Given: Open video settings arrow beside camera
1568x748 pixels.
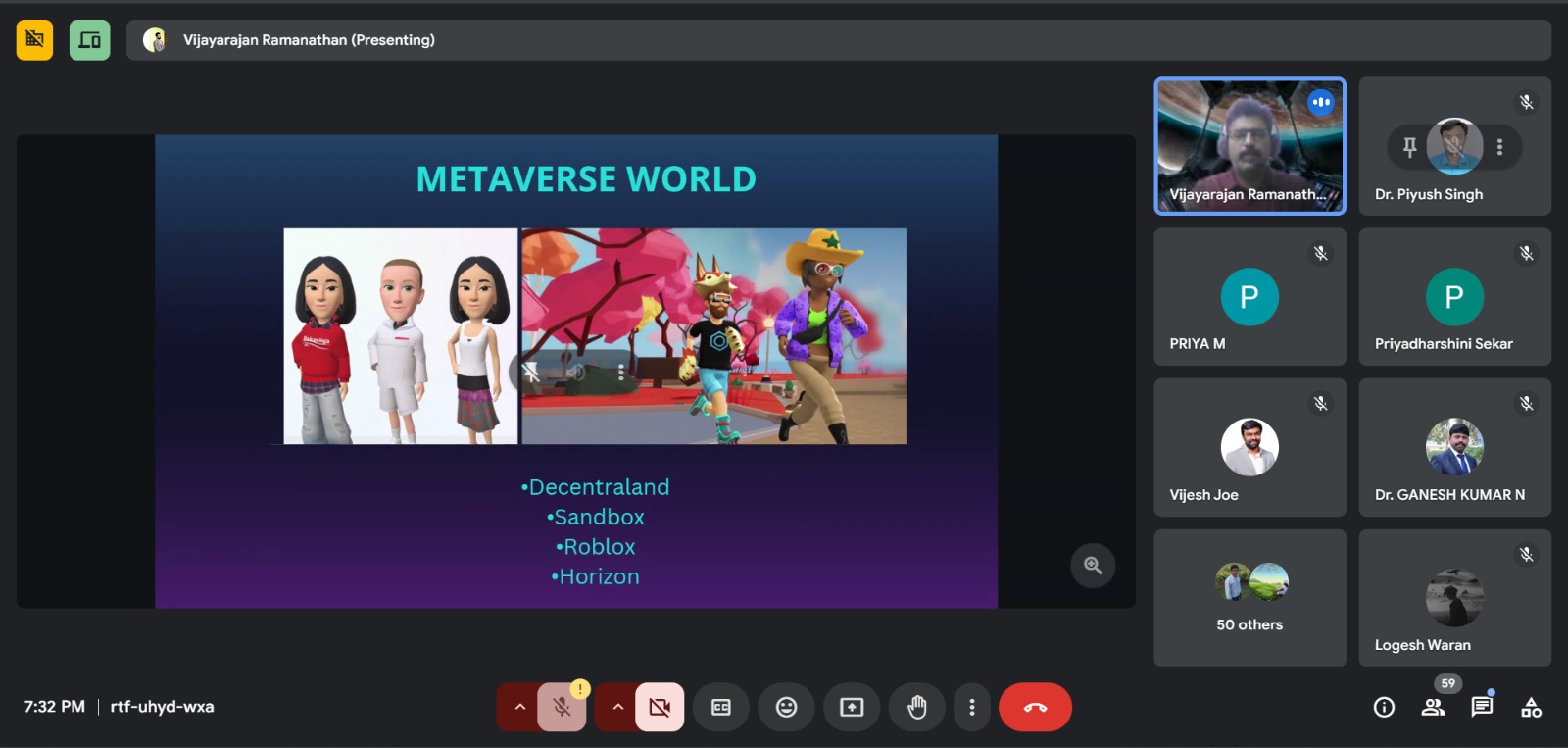Looking at the screenshot, I should click(x=617, y=707).
